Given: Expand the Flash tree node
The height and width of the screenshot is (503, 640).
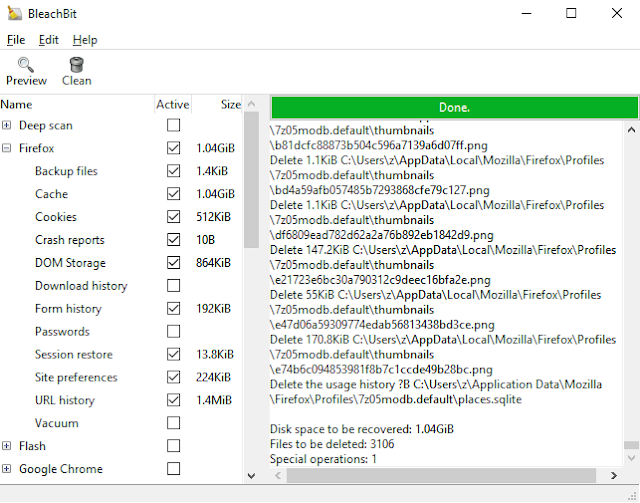Looking at the screenshot, I should point(7,446).
